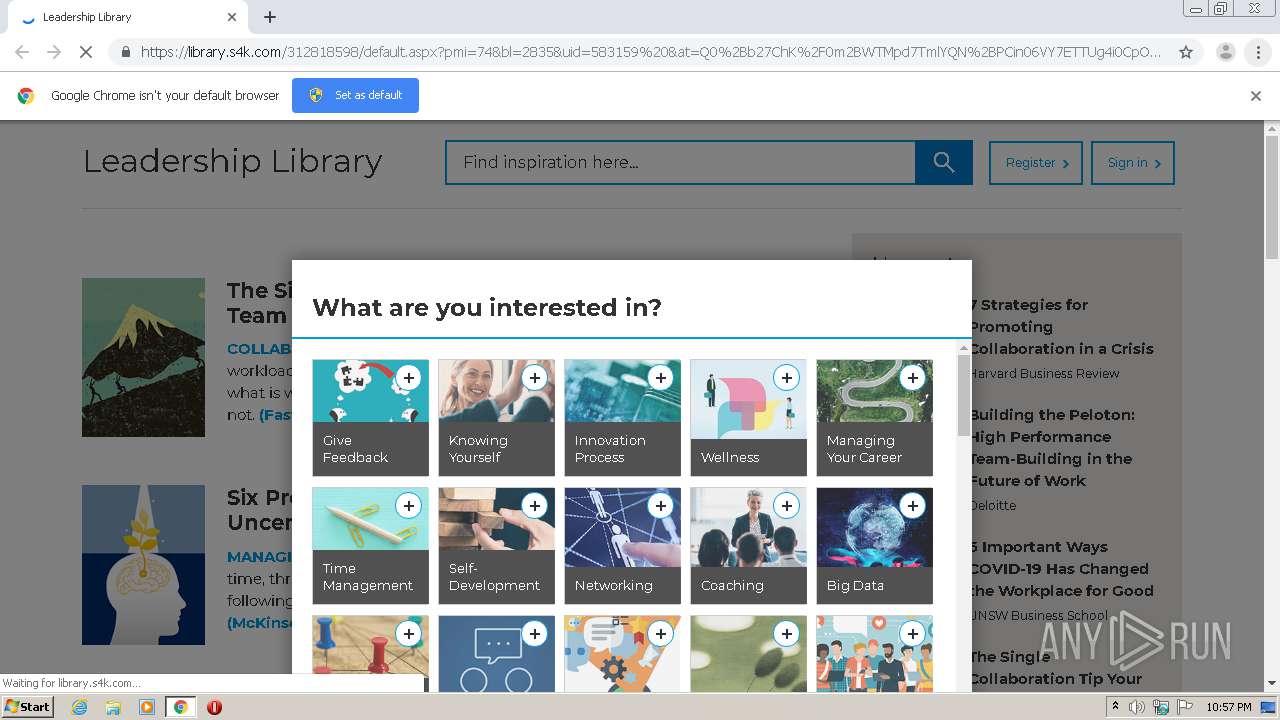Open the red Opera taskbar icon
Image resolution: width=1280 pixels, height=720 pixels.
point(214,707)
